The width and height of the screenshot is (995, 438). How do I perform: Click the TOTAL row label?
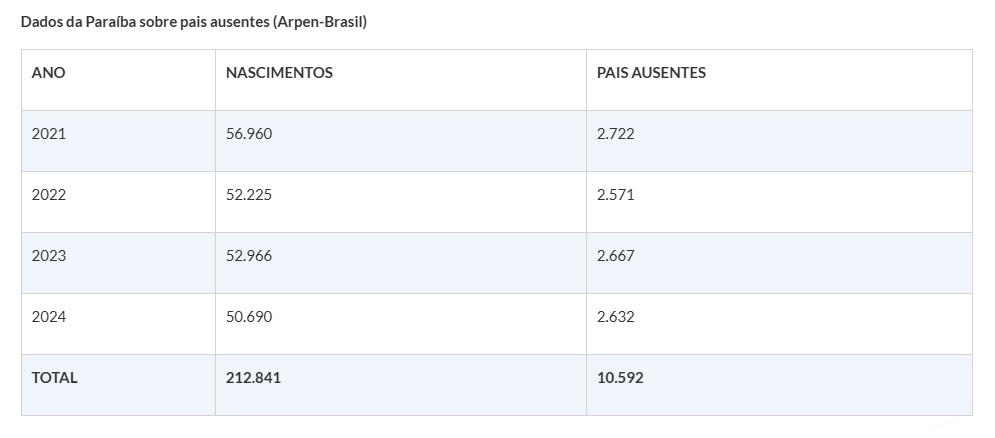click(55, 378)
